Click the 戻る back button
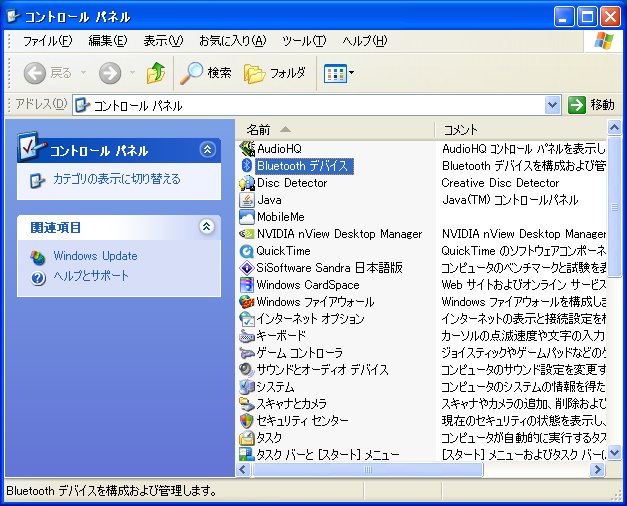 pos(48,73)
